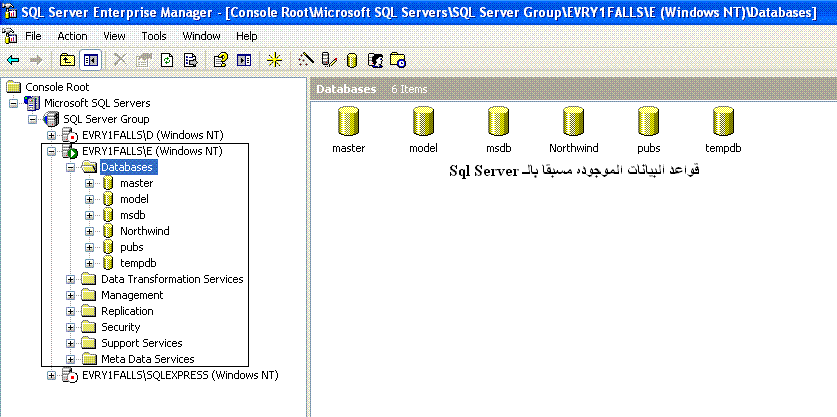Click the New Login toolbar icon
Viewport: 837px width, 417px height.
pyautogui.click(x=376, y=60)
